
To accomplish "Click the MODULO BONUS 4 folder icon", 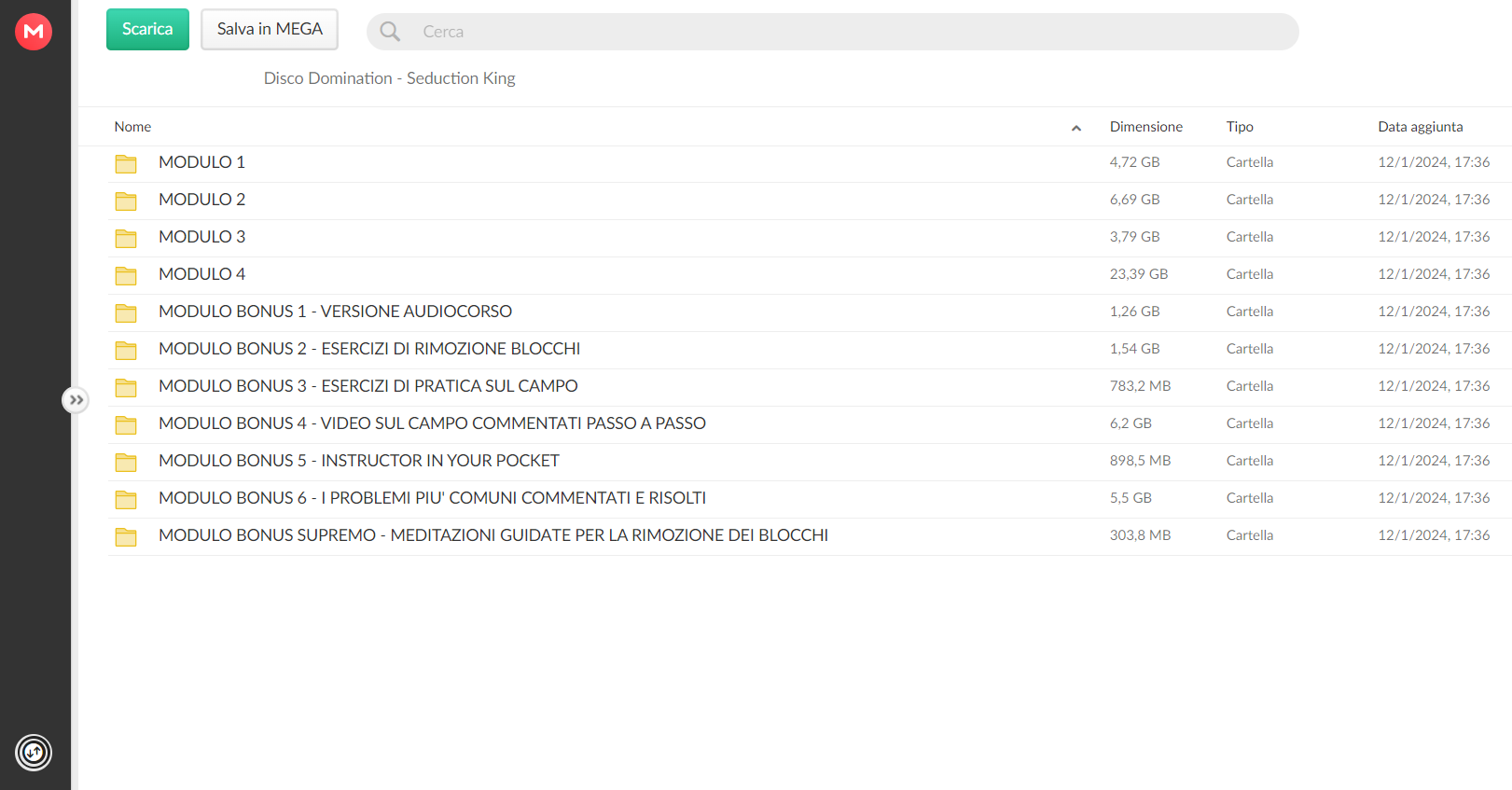I will tap(126, 424).
